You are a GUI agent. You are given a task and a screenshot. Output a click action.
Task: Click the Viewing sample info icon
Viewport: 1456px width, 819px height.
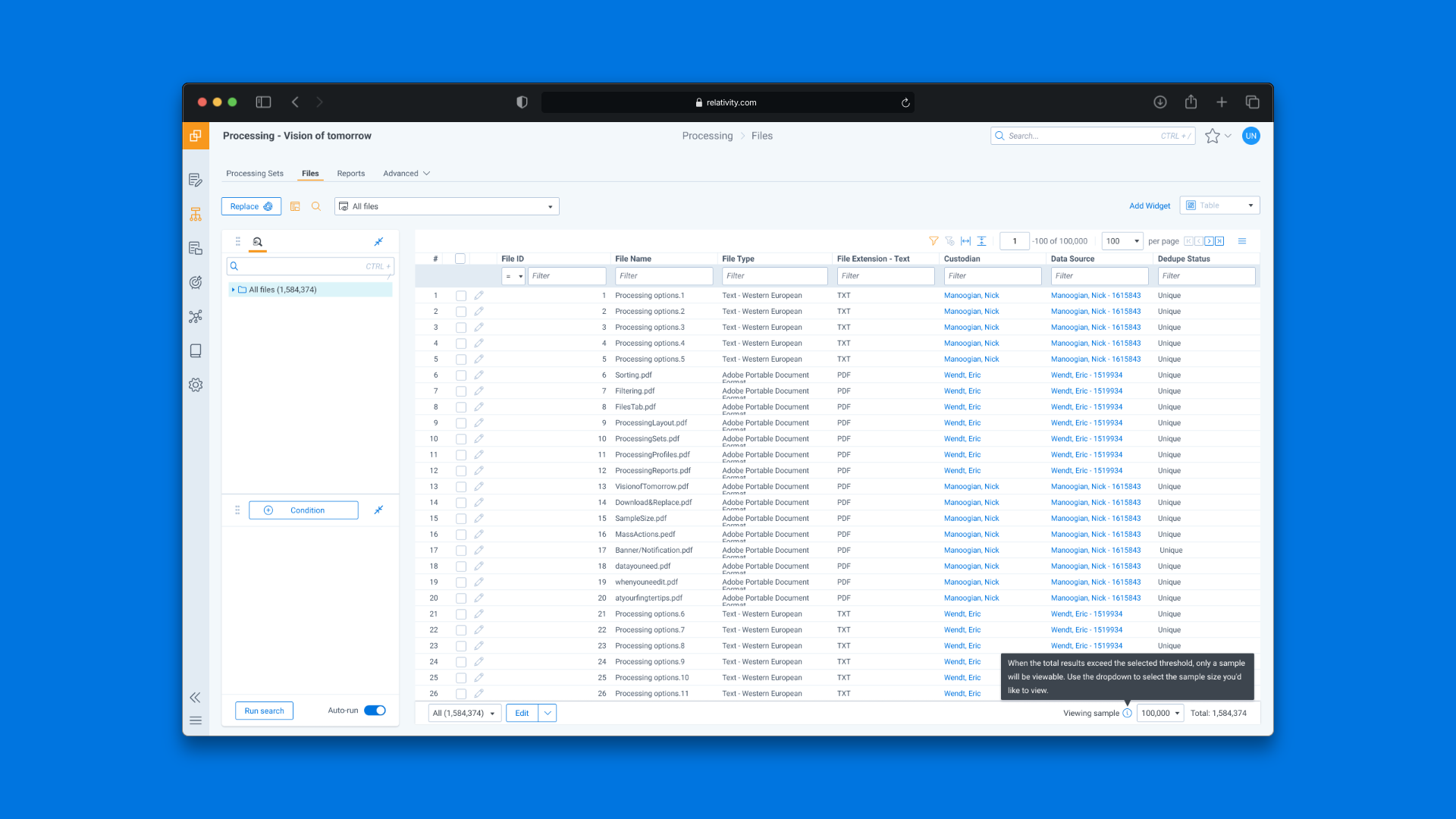pyautogui.click(x=1127, y=714)
